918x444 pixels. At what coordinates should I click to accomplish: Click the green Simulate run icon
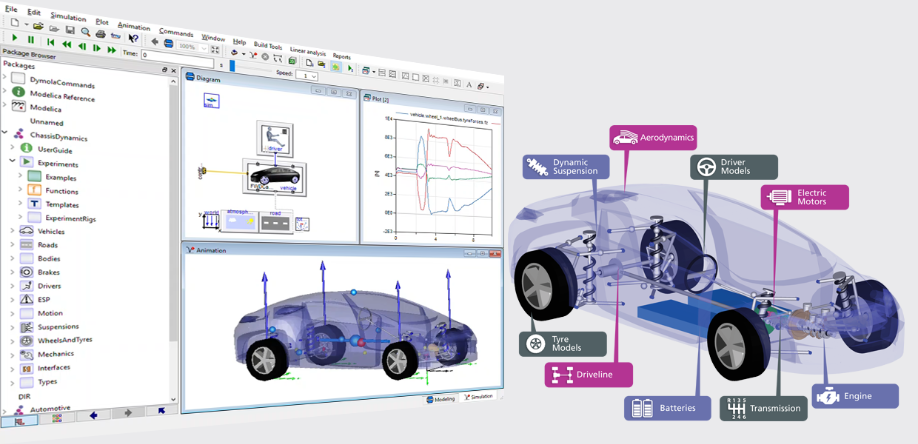350,69
